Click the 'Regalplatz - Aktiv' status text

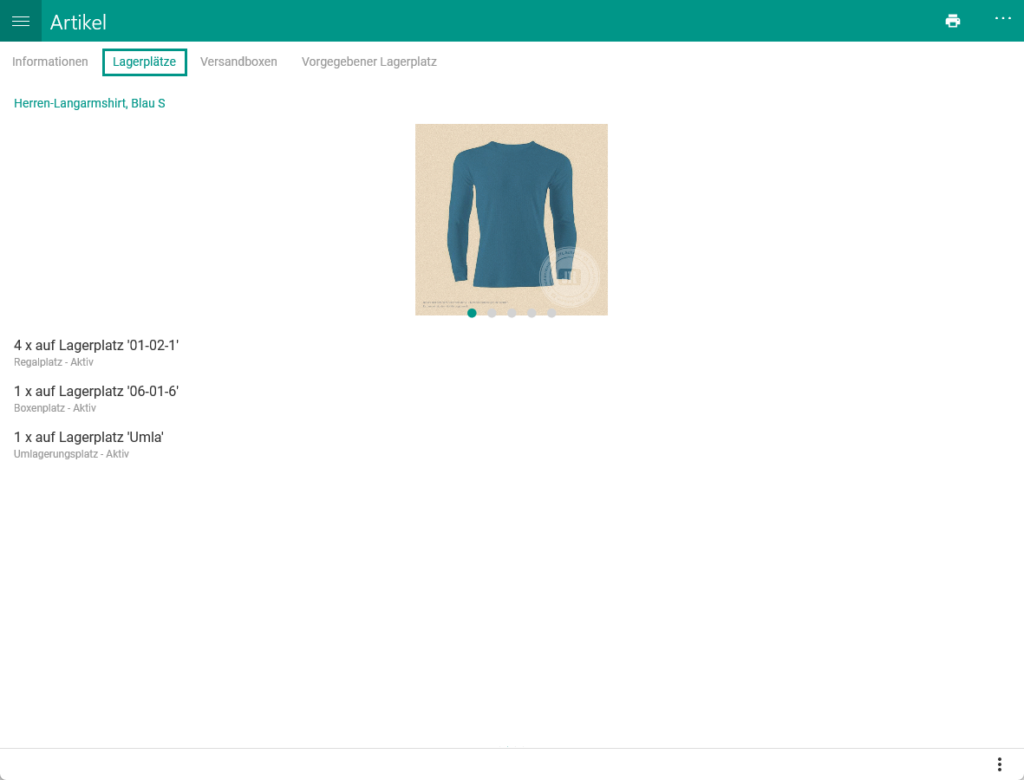coord(53,362)
